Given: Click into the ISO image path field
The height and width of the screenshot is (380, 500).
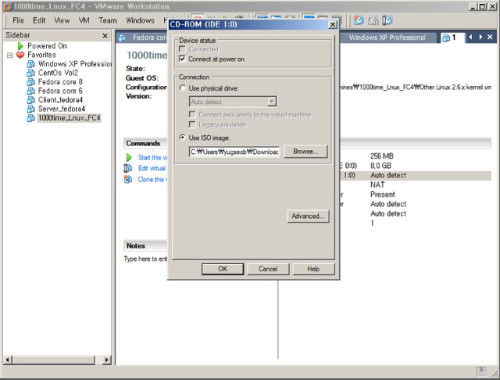Looking at the screenshot, I should tap(234, 152).
